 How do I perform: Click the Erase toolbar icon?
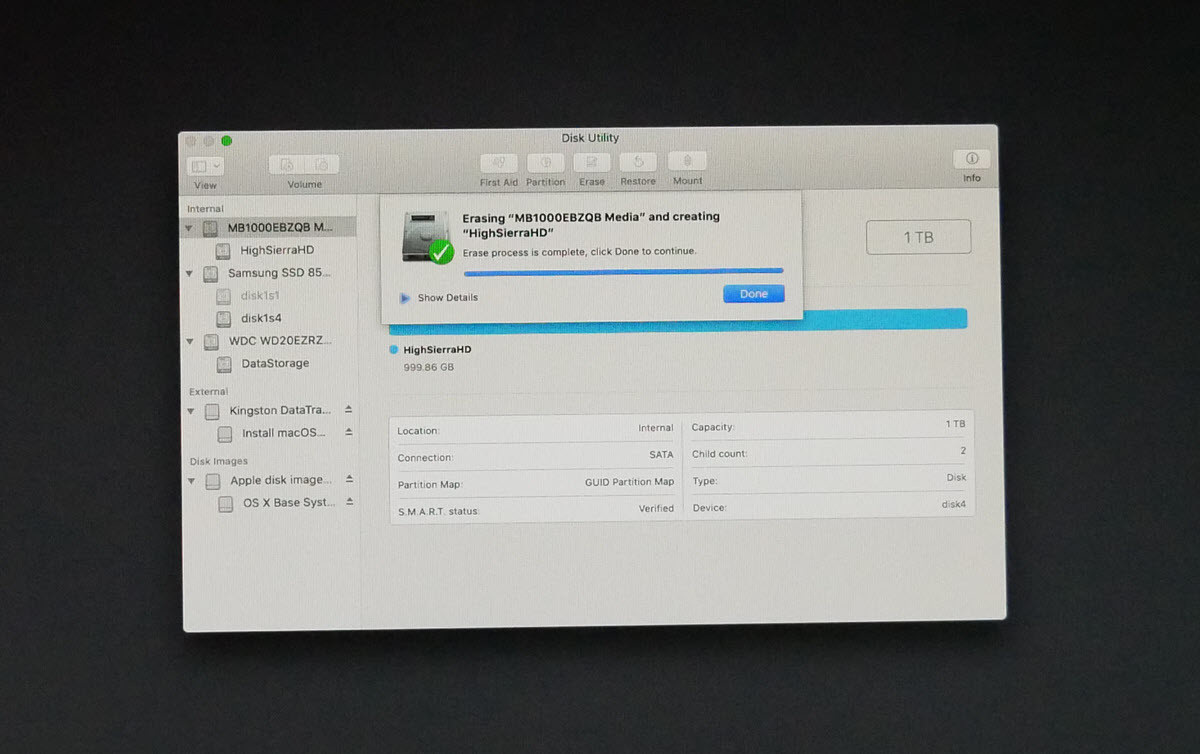[592, 162]
